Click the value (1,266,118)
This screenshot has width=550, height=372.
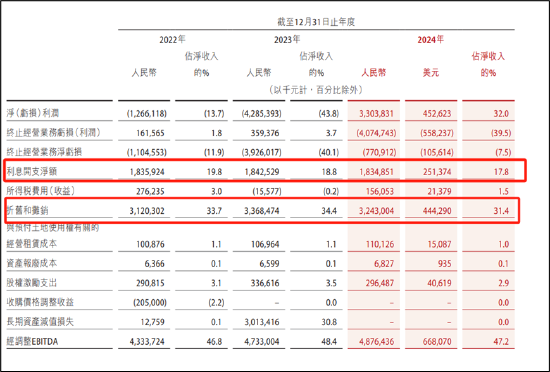147,113
